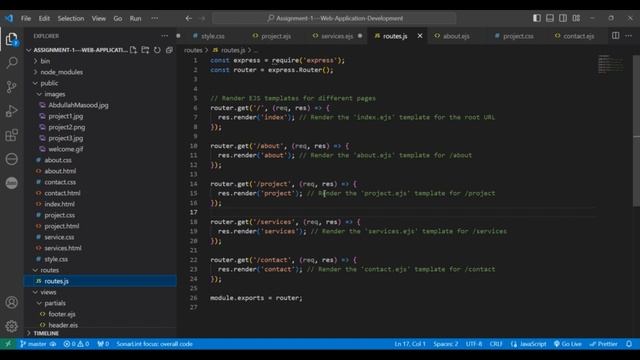
Task: Create a new folder in explorer
Action: (145, 50)
